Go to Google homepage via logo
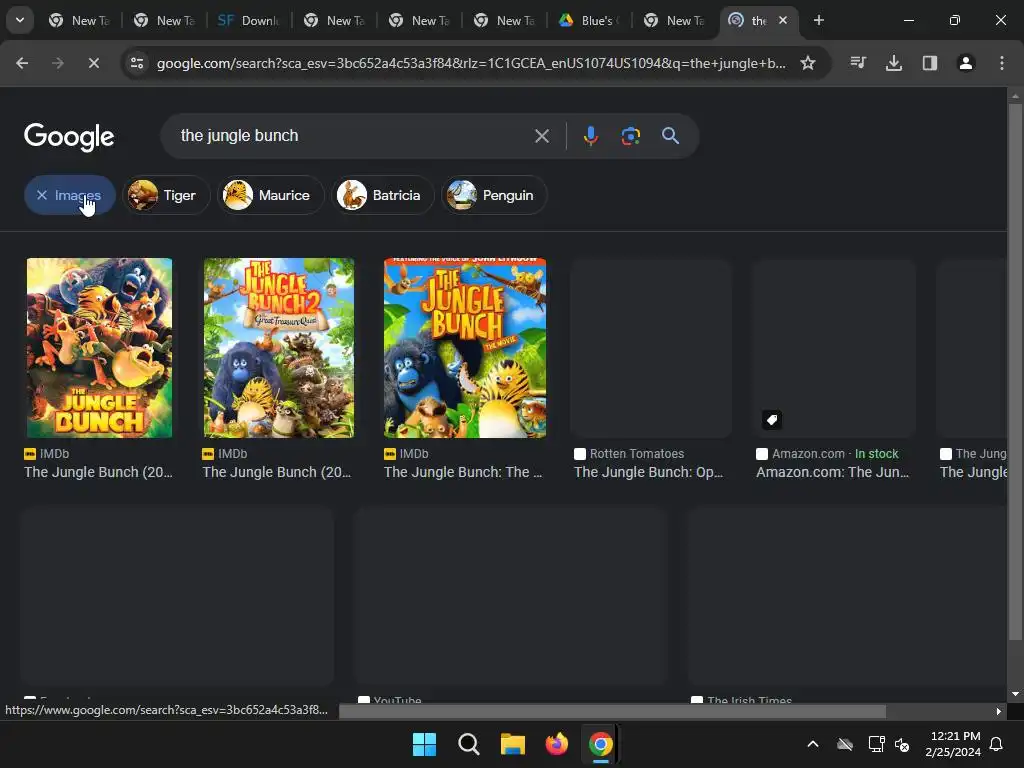Image resolution: width=1024 pixels, height=768 pixels. tap(69, 136)
